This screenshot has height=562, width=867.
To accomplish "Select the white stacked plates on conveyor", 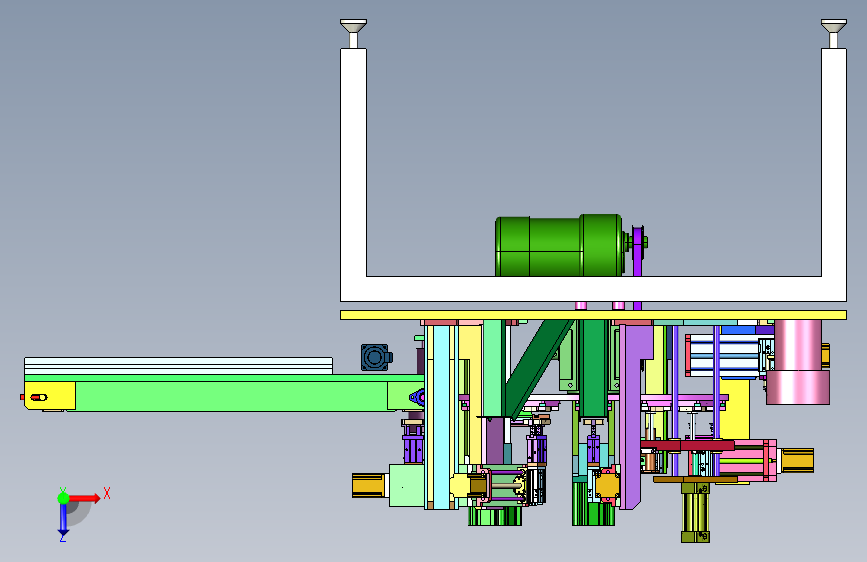I will (178, 366).
